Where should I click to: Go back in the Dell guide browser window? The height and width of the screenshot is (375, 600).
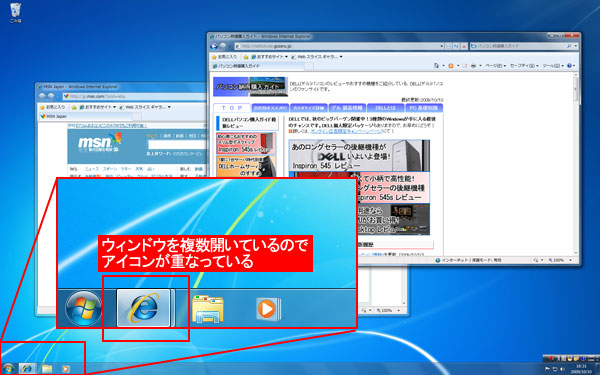(x=215, y=46)
